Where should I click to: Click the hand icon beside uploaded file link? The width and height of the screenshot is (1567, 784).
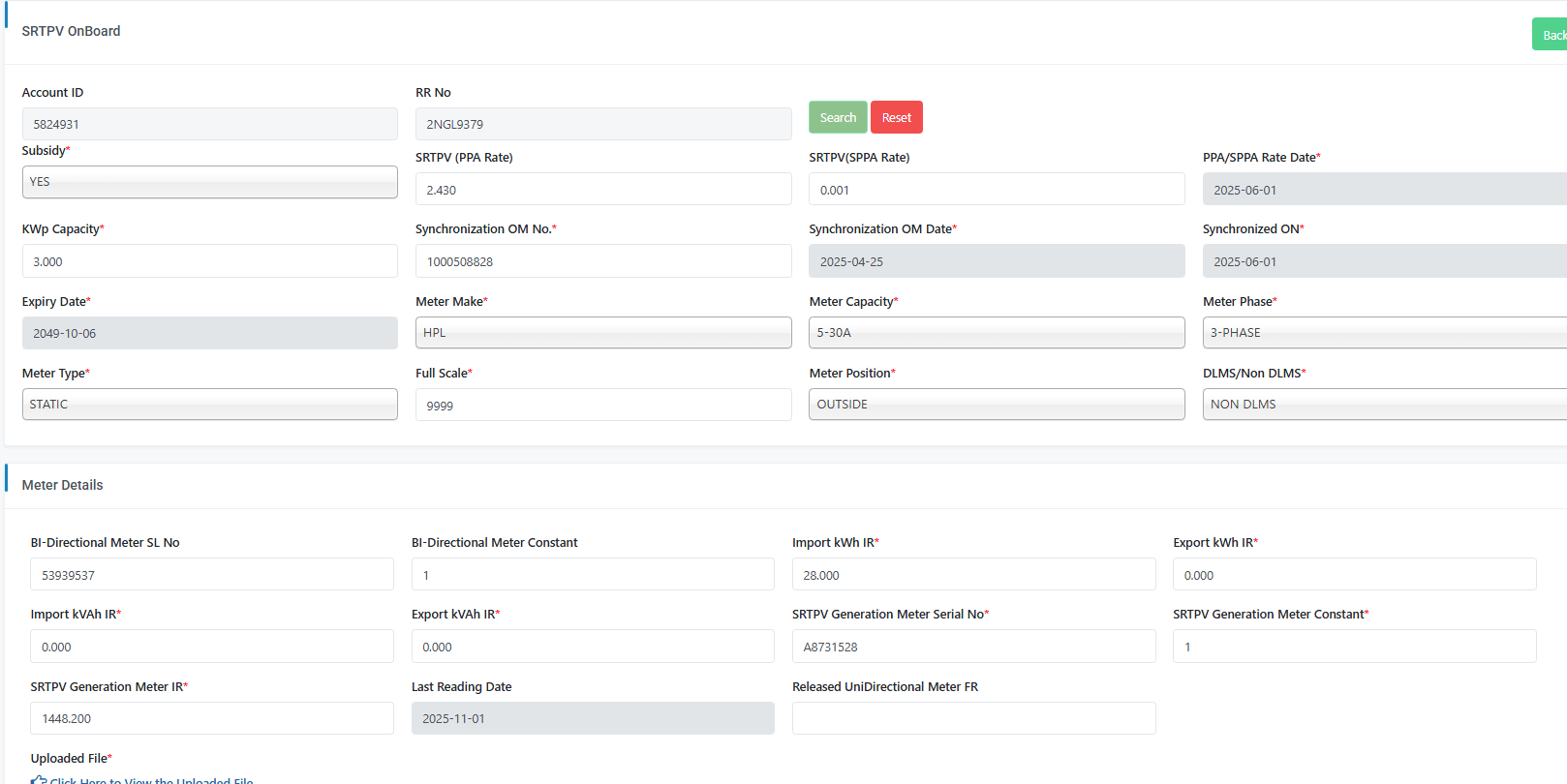[38, 779]
